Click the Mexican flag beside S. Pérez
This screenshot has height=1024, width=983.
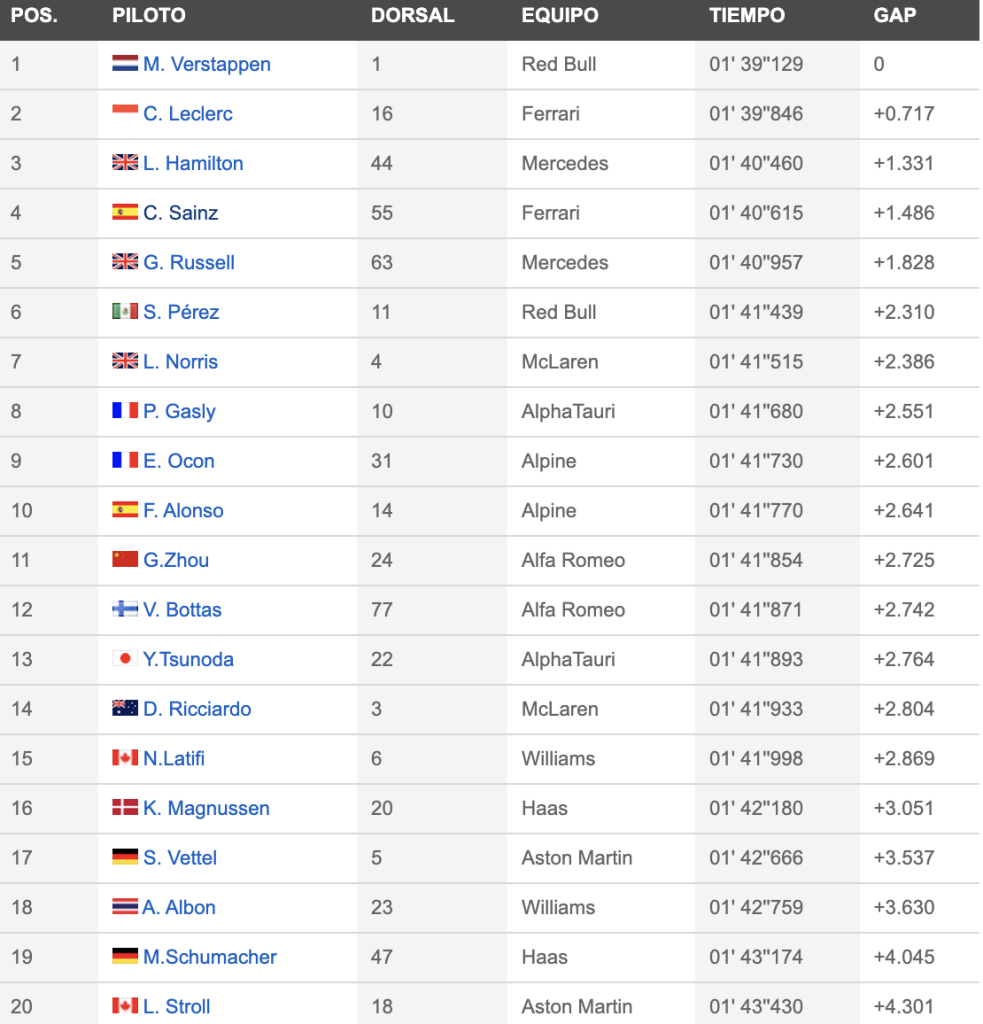pos(125,311)
